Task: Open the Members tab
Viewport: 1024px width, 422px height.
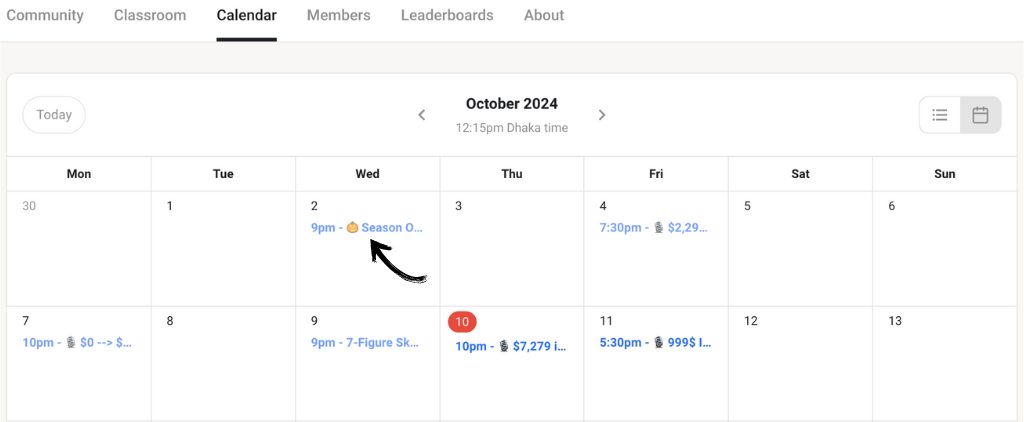Action: click(338, 15)
